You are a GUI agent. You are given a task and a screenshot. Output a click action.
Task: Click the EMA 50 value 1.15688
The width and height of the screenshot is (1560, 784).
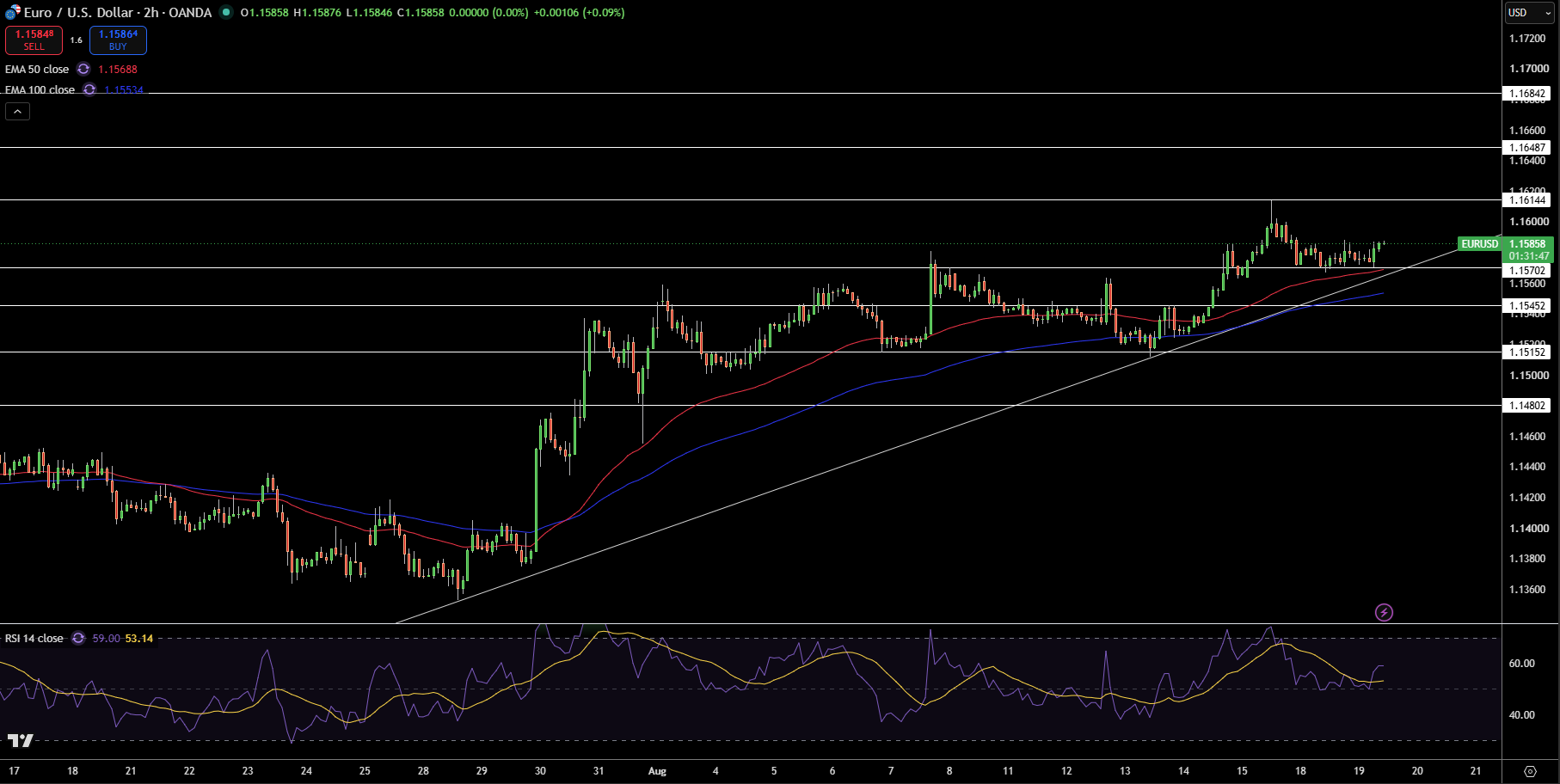click(x=118, y=69)
